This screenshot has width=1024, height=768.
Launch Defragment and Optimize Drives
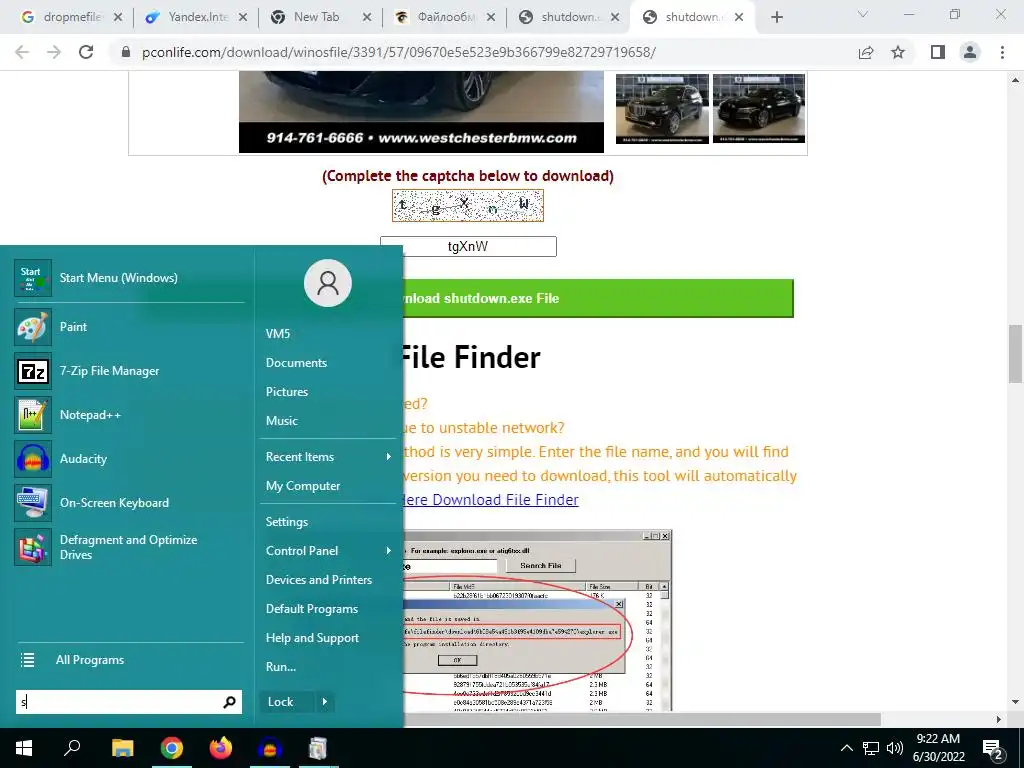[x=129, y=547]
